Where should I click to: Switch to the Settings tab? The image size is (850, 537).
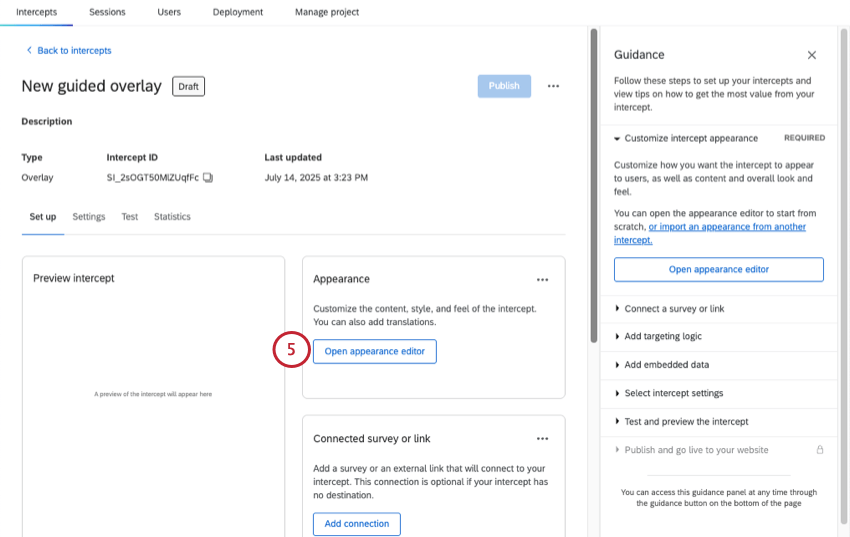point(89,217)
